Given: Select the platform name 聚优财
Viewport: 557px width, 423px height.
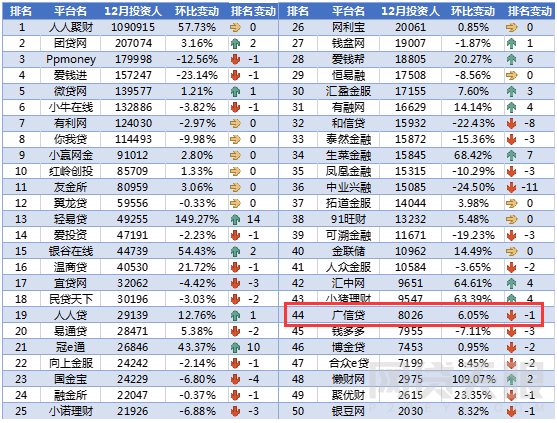Looking at the screenshot, I should click(348, 395).
